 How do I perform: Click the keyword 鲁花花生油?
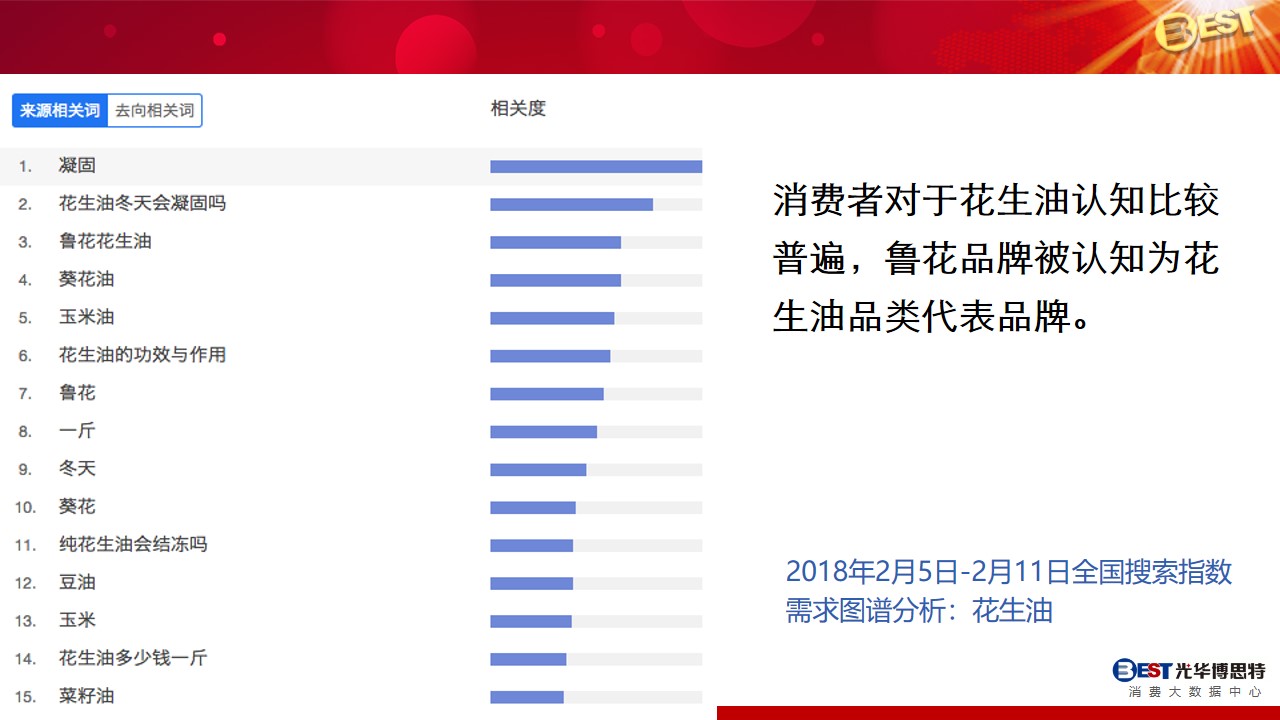tap(105, 242)
